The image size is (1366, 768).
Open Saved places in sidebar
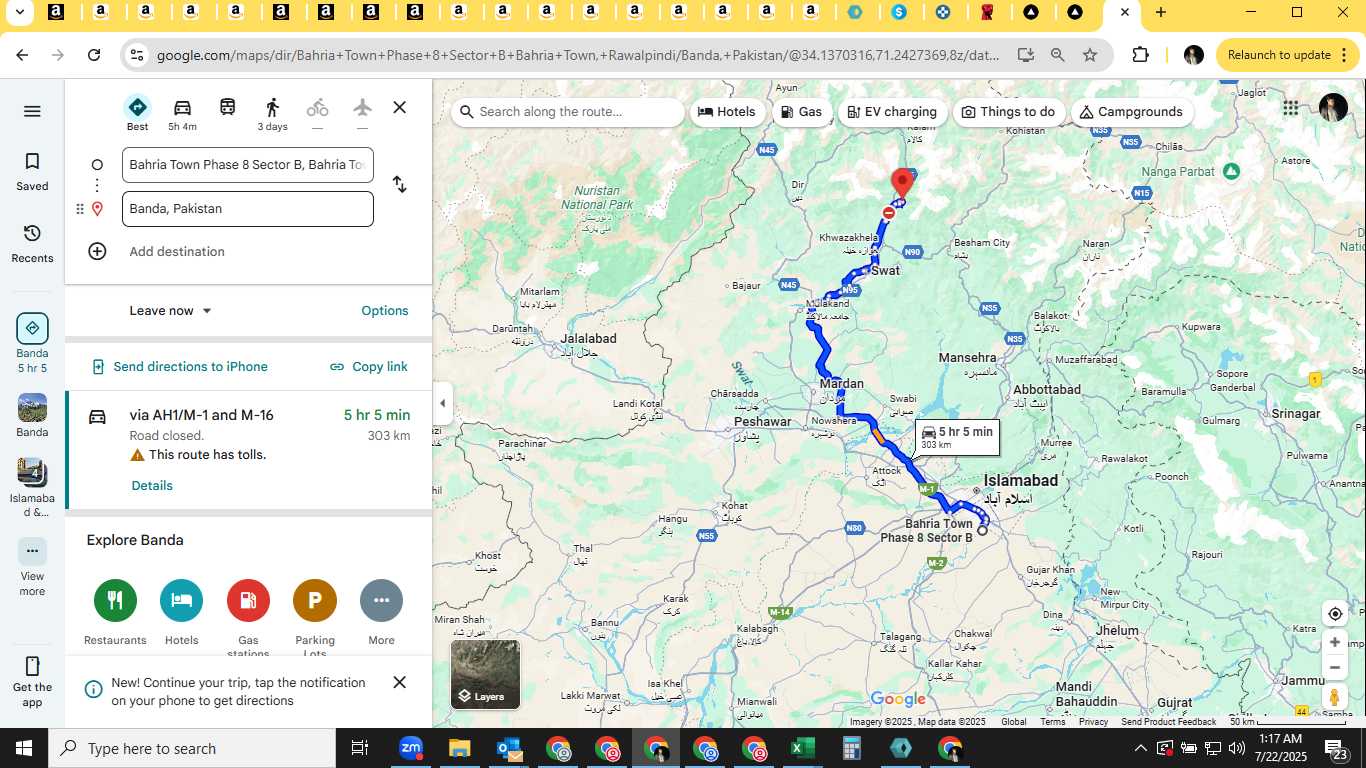pyautogui.click(x=32, y=171)
